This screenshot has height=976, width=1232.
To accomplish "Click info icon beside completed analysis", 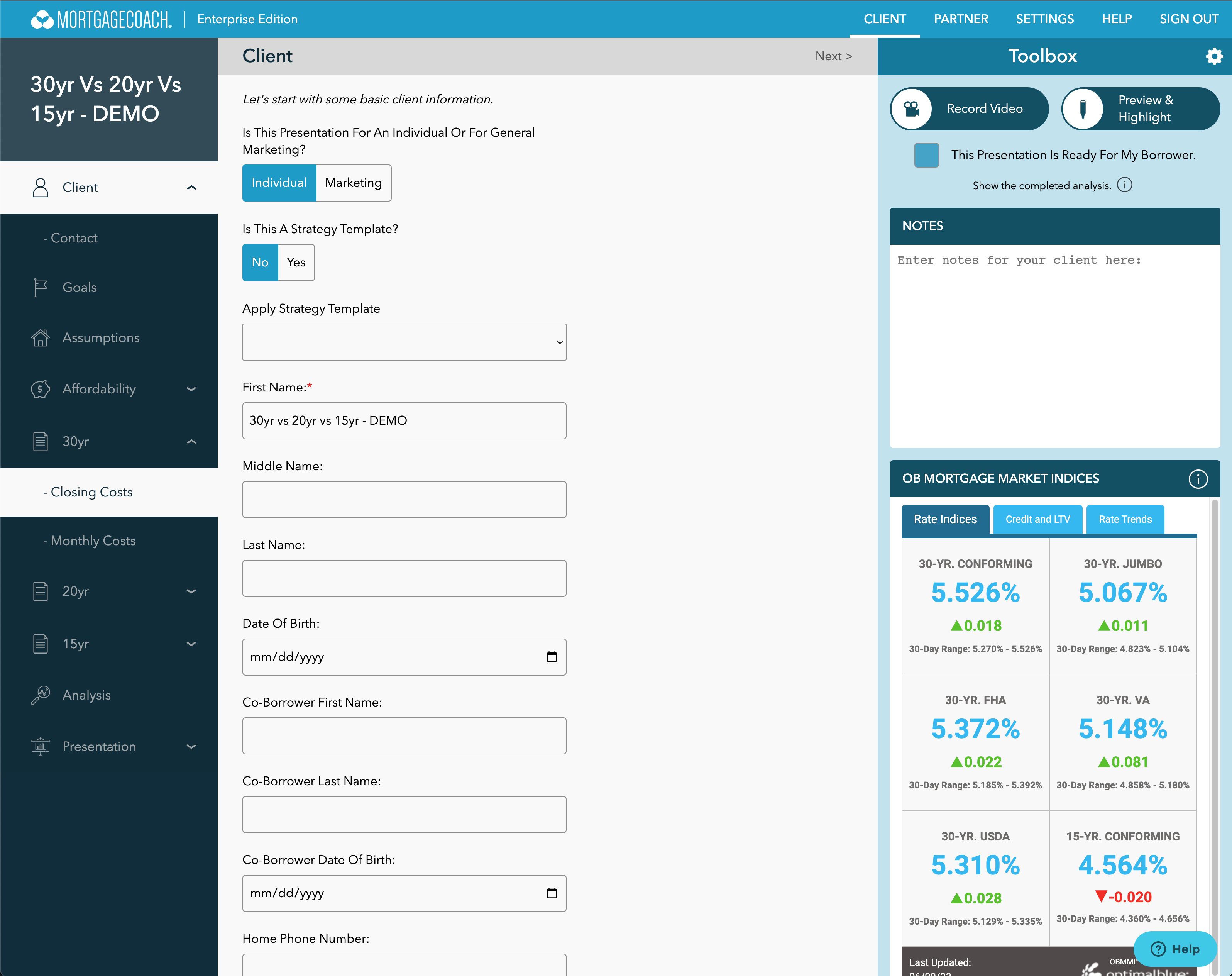I will tap(1124, 185).
